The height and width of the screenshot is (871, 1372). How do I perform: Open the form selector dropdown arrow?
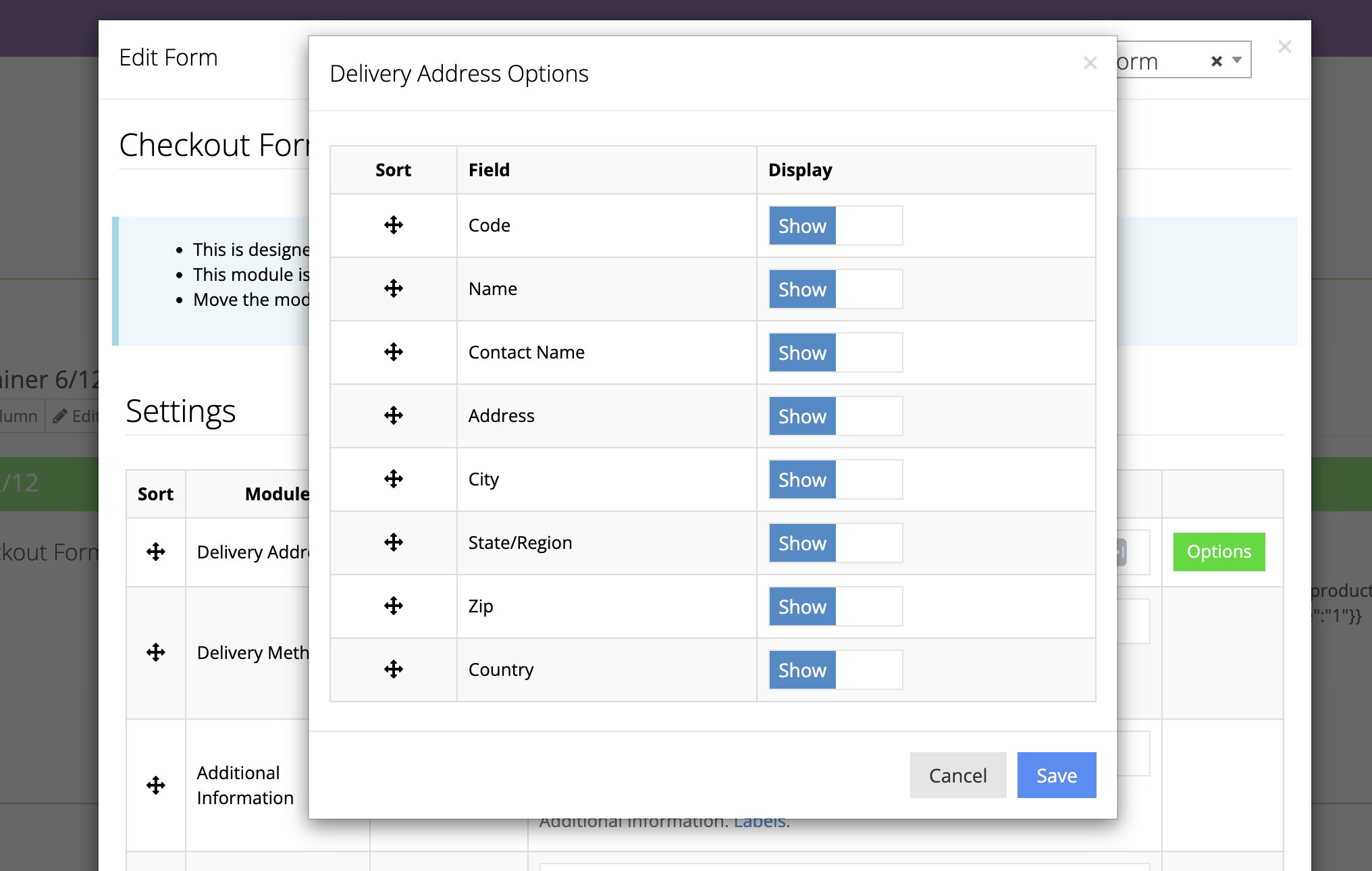click(x=1237, y=60)
